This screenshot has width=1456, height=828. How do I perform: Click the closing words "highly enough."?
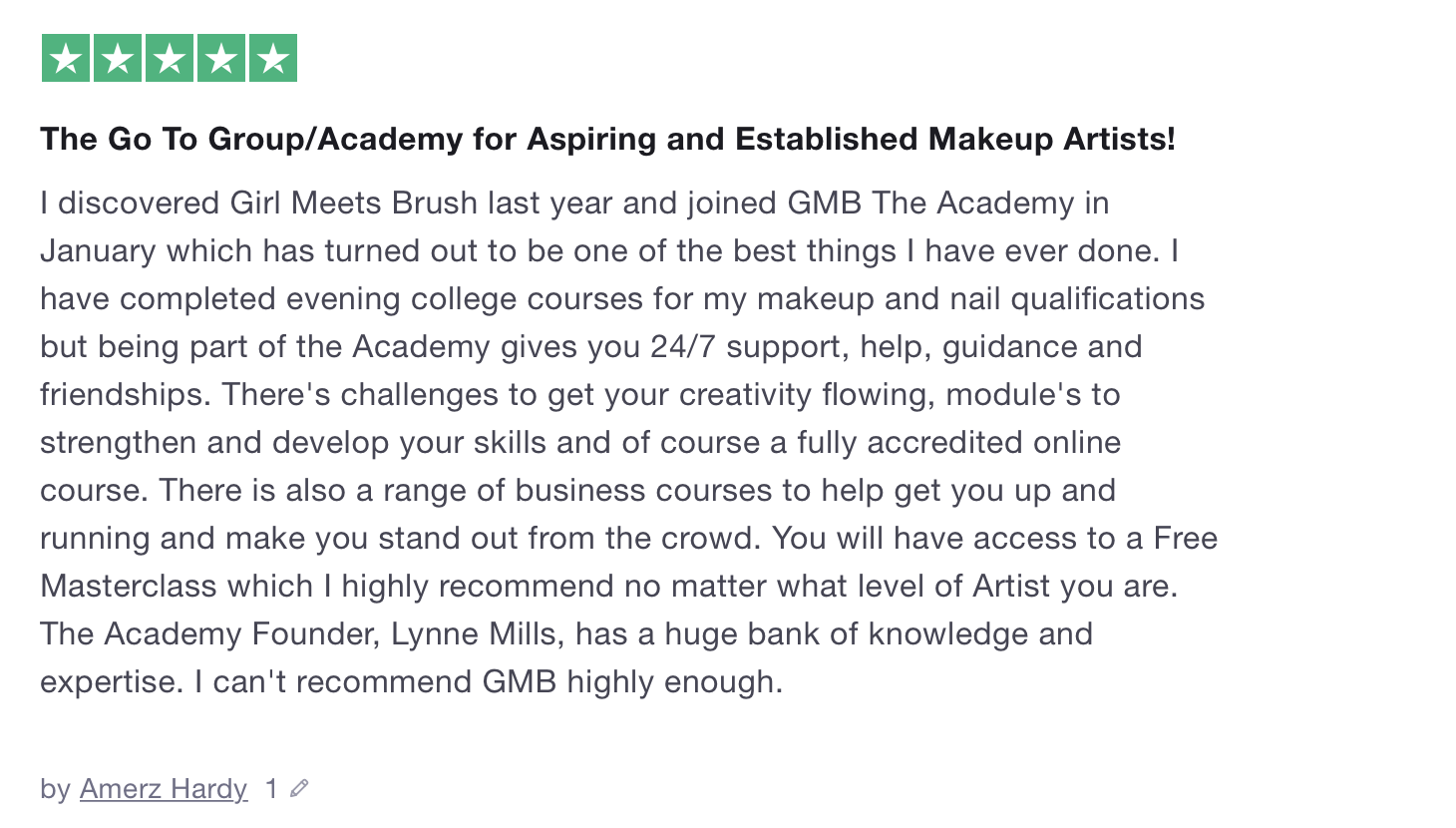click(x=675, y=681)
